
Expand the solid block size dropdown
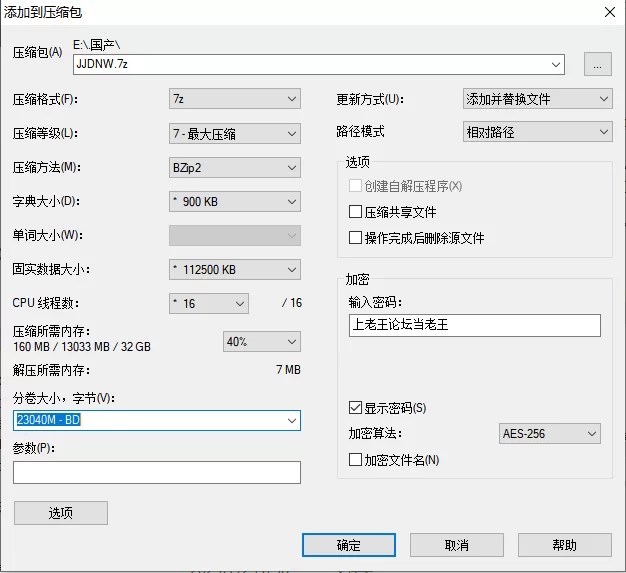tap(235, 270)
